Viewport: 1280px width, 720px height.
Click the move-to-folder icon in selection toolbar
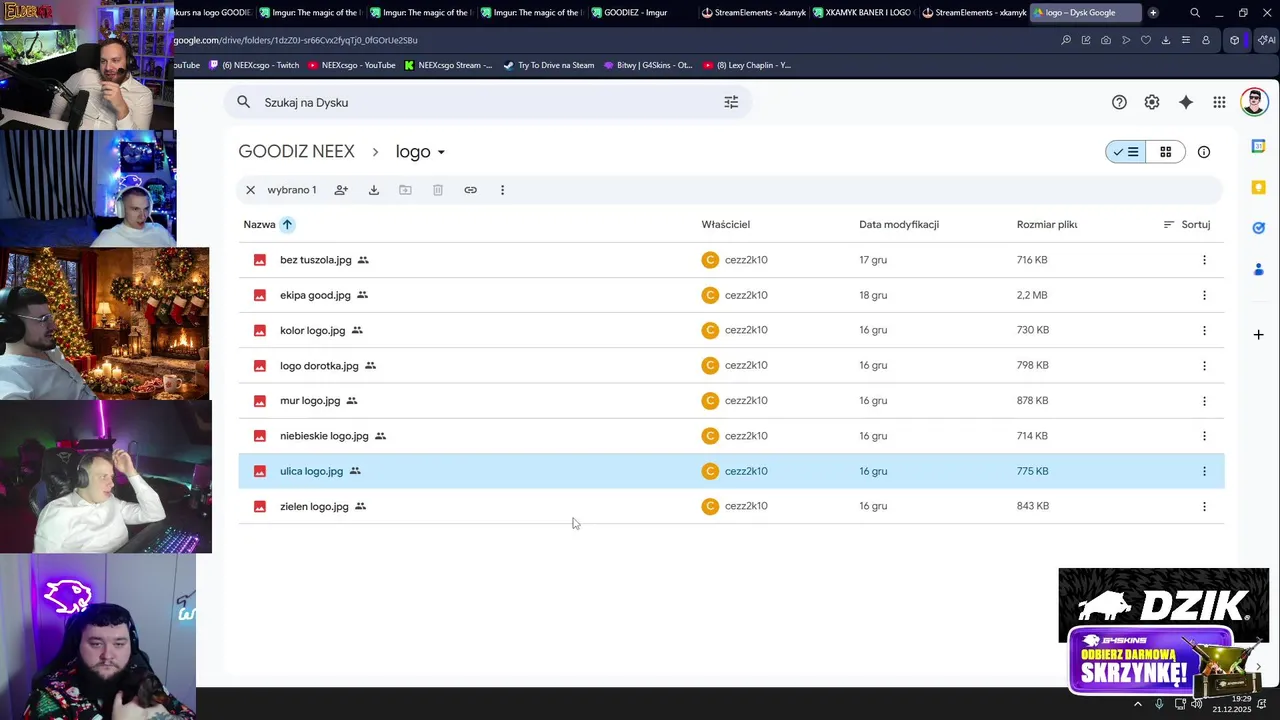405,190
